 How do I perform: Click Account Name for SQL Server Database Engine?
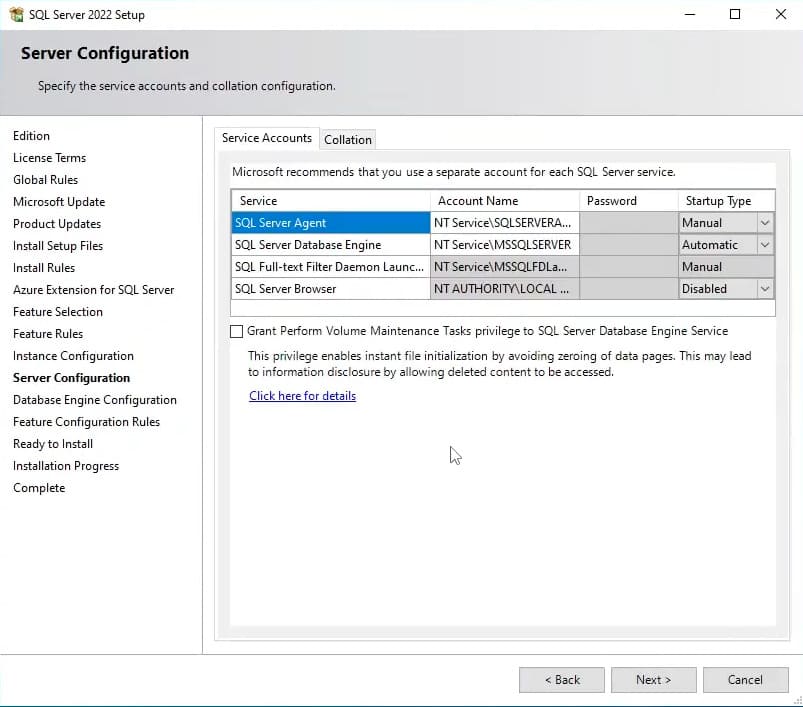click(504, 245)
